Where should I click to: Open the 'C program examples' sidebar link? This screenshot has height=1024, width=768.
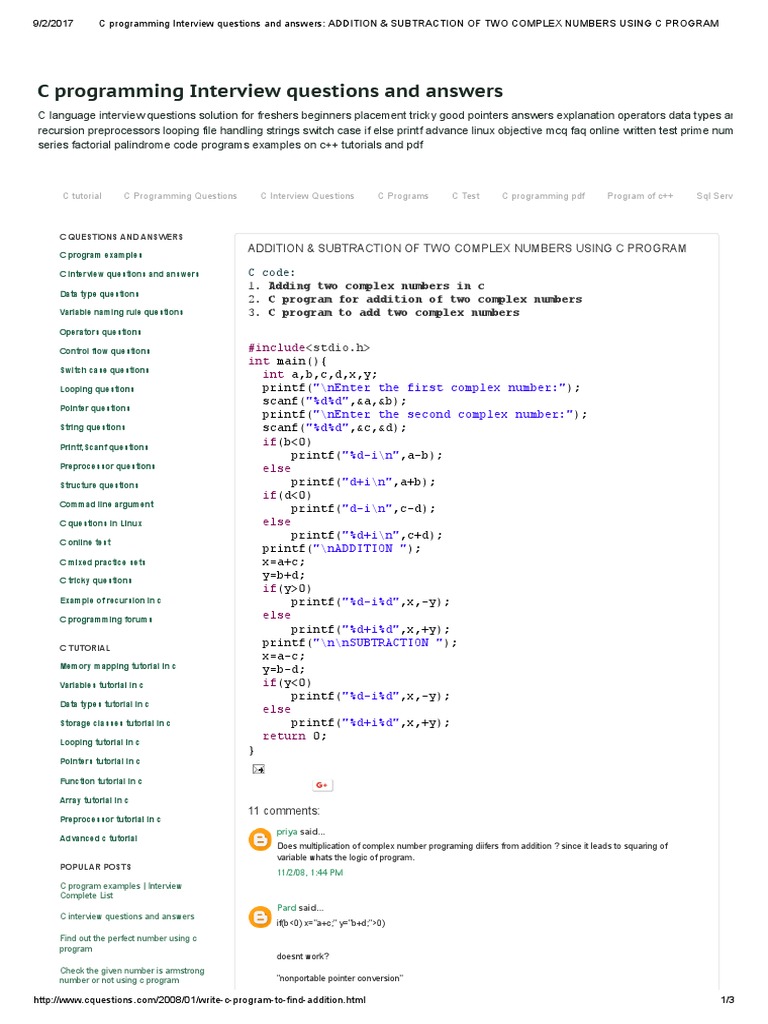point(101,255)
